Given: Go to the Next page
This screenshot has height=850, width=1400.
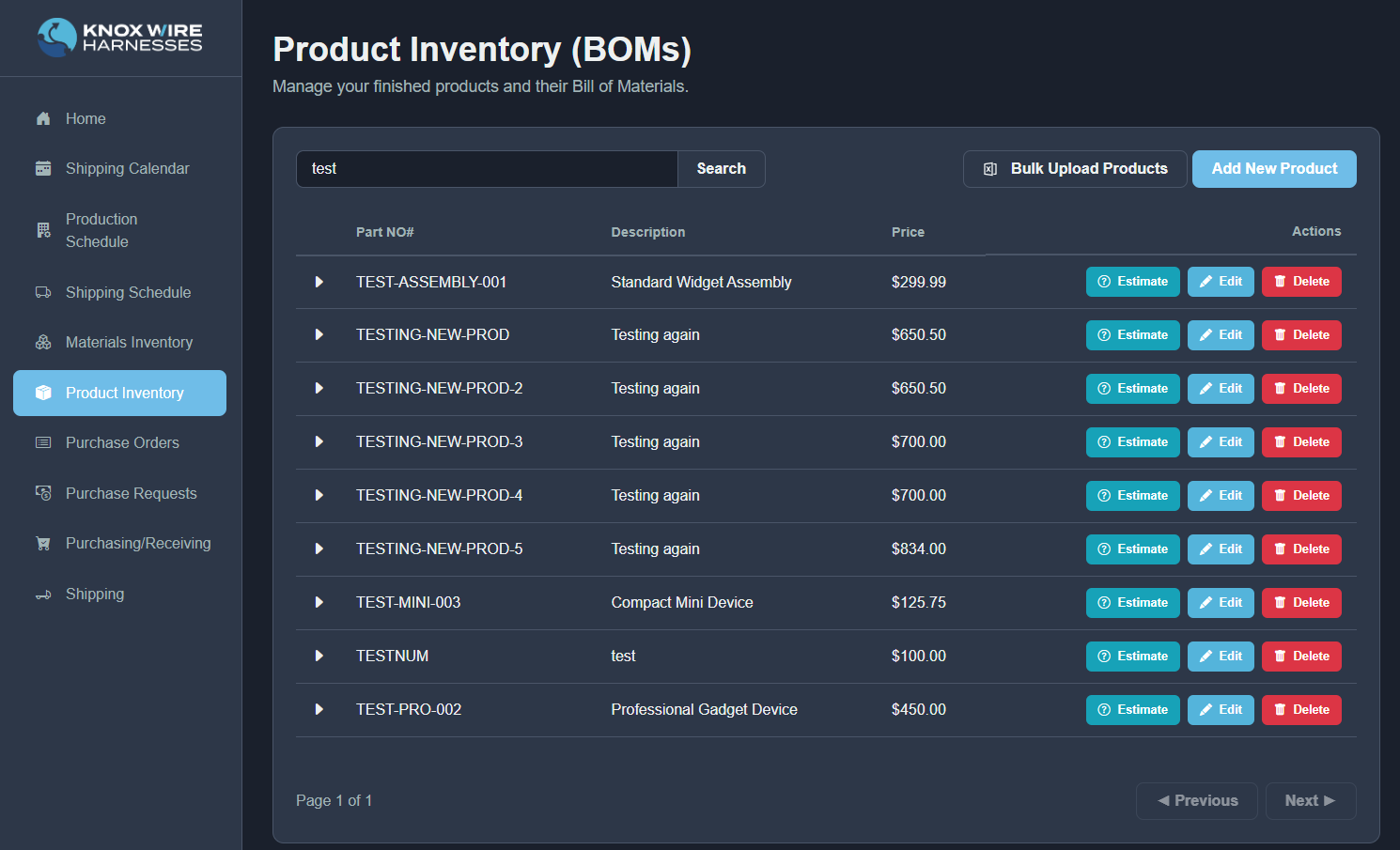Looking at the screenshot, I should tap(1310, 800).
